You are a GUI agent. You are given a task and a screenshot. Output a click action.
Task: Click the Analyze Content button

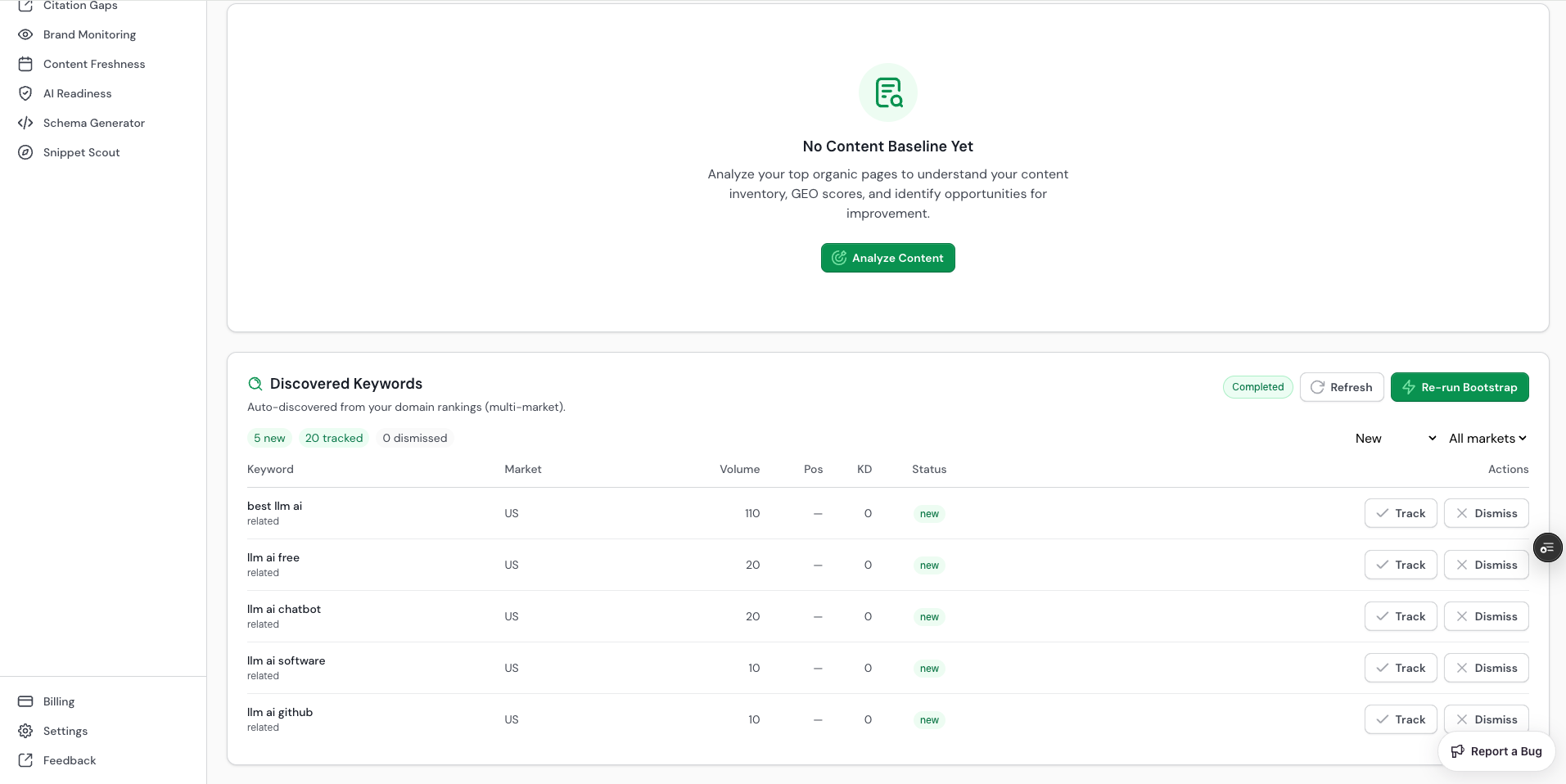pos(887,258)
